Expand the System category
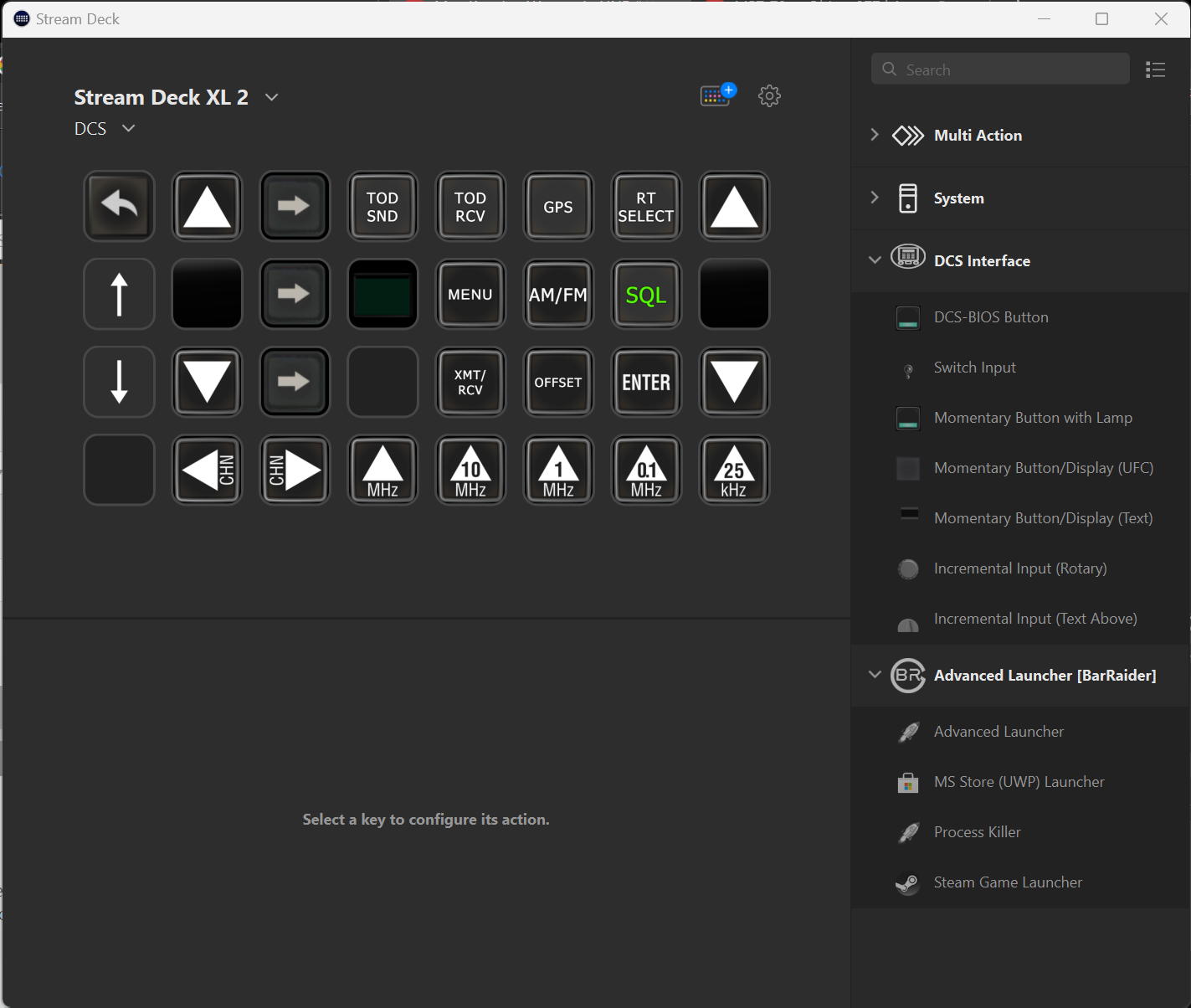Image resolution: width=1191 pixels, height=1008 pixels. tap(875, 198)
